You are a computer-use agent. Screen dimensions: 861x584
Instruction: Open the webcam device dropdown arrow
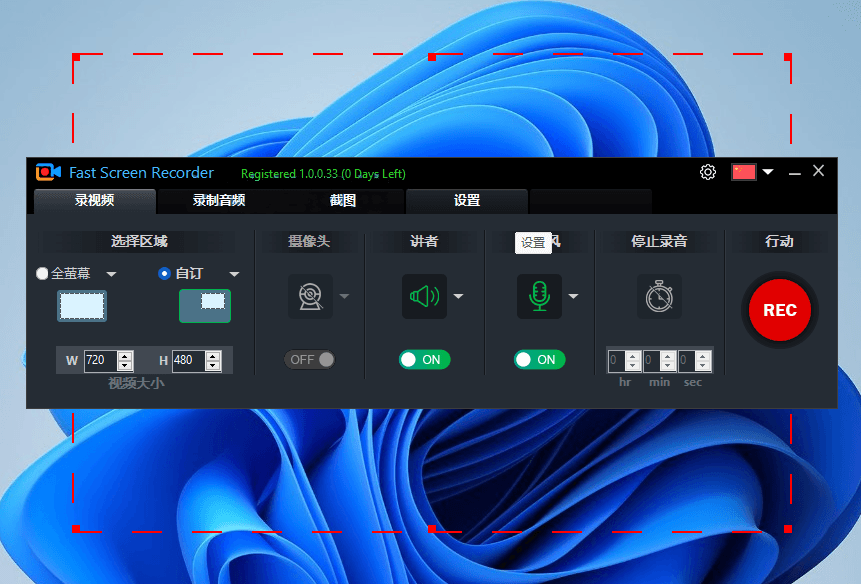click(344, 296)
